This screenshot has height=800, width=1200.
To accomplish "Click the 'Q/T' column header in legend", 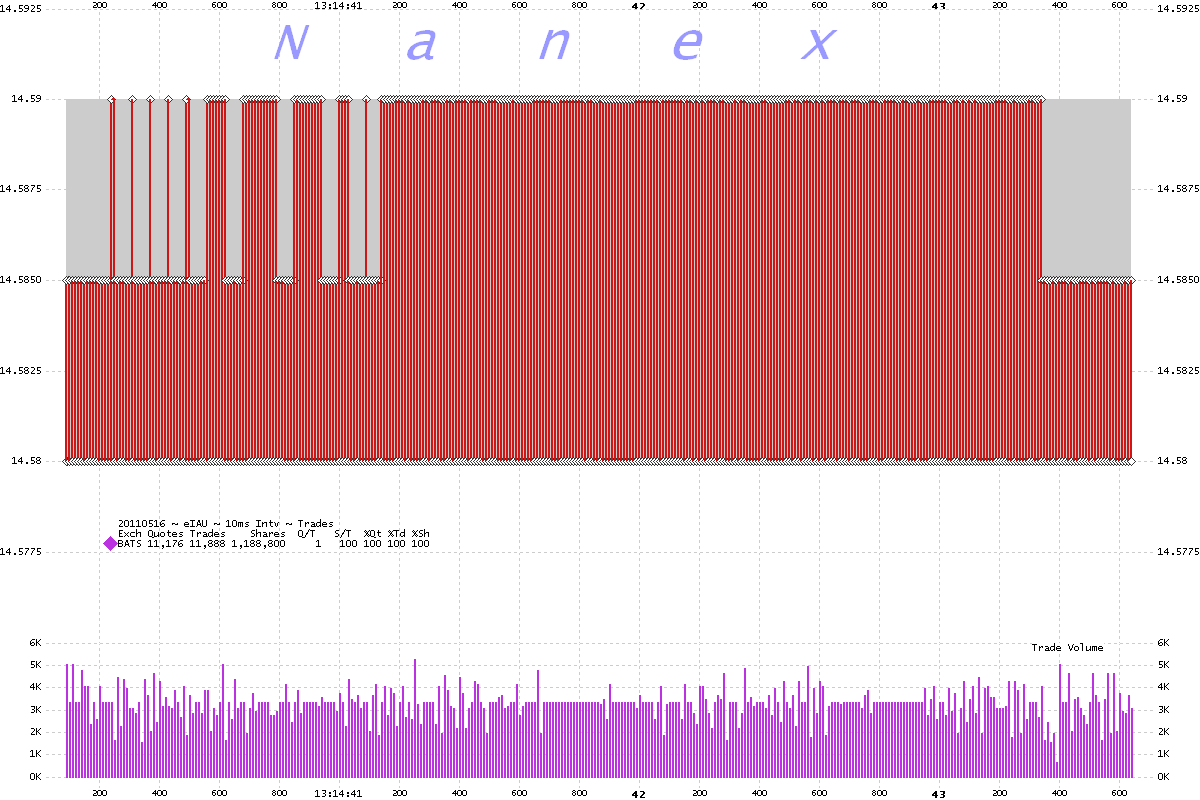I will (x=306, y=534).
